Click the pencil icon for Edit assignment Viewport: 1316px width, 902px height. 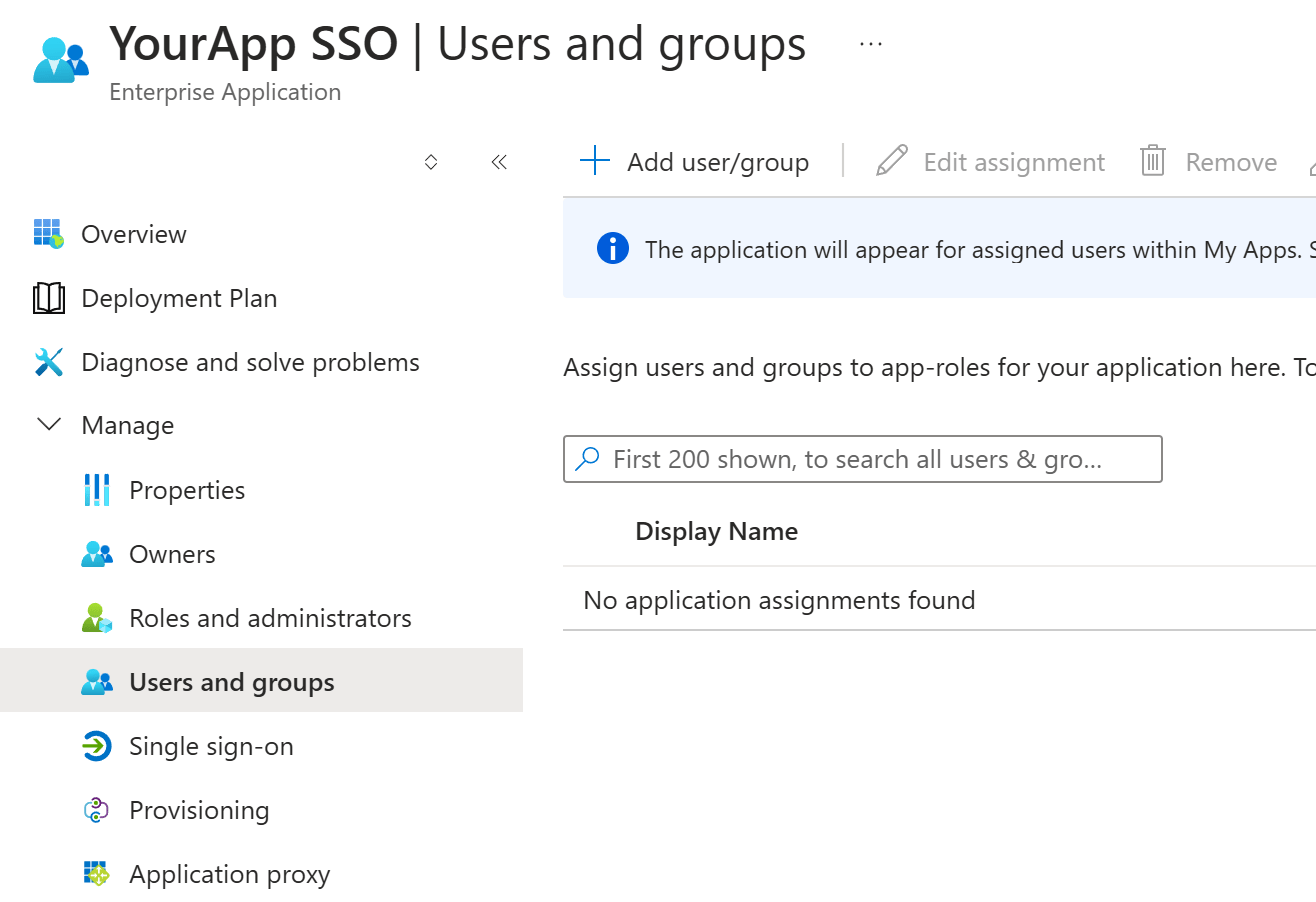pyautogui.click(x=891, y=161)
